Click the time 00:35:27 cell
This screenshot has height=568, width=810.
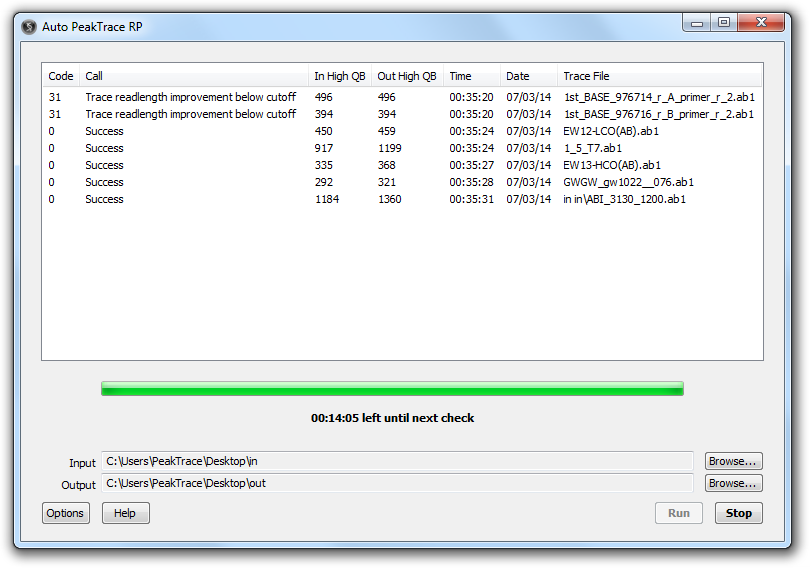click(472, 165)
